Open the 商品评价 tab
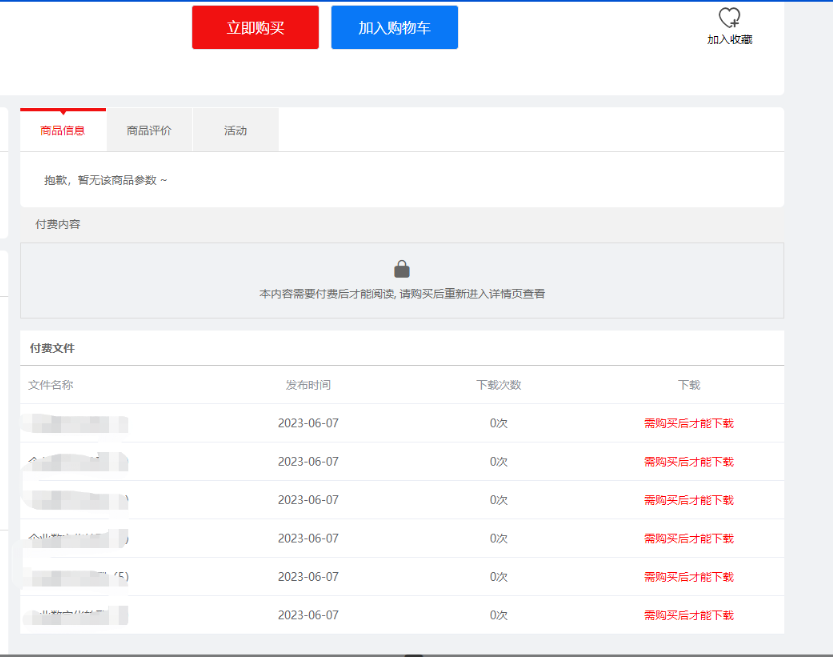Screen dimensions: 833x657 (149, 131)
